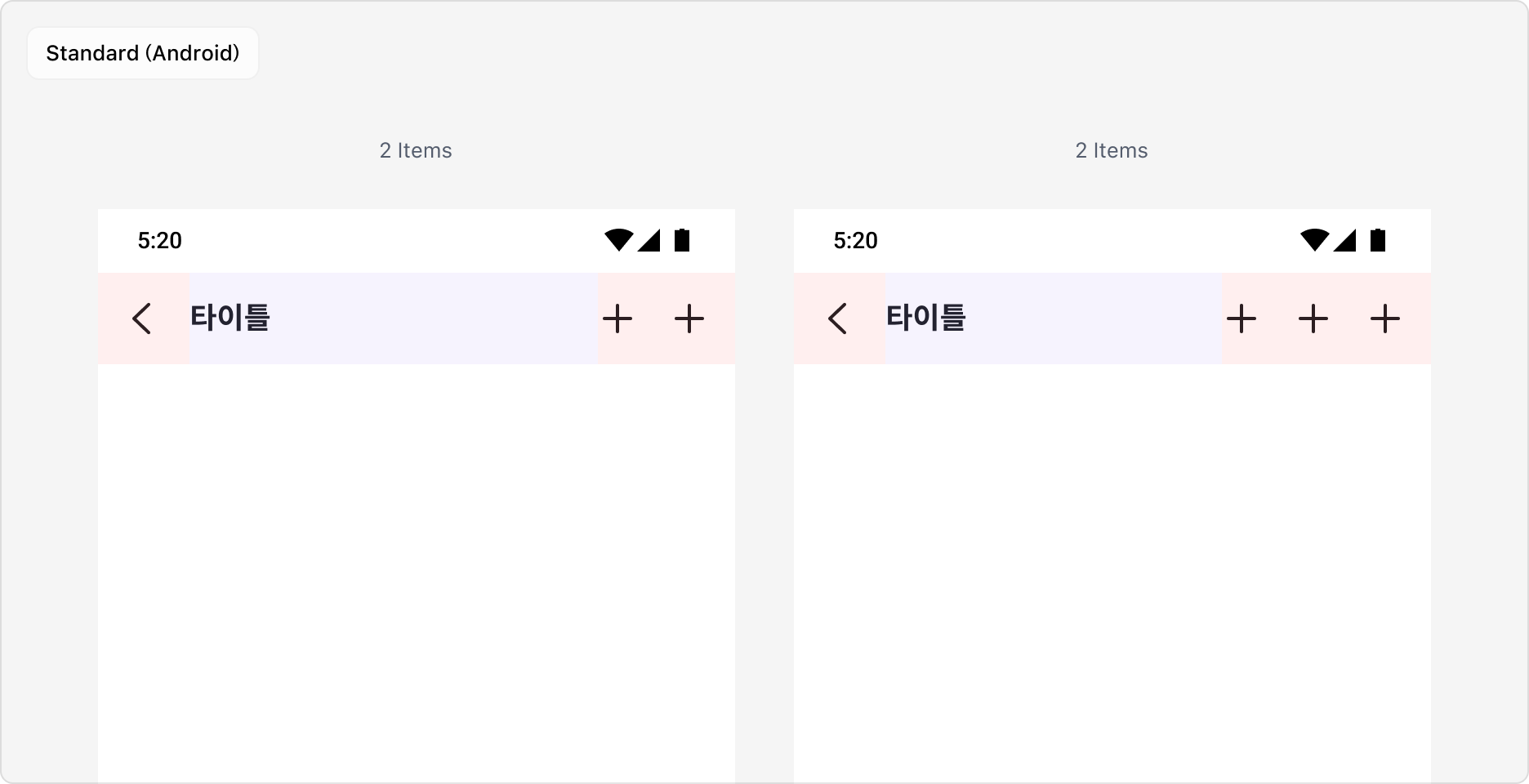
Task: Tap the first plus icon on left phone
Action: (x=618, y=318)
